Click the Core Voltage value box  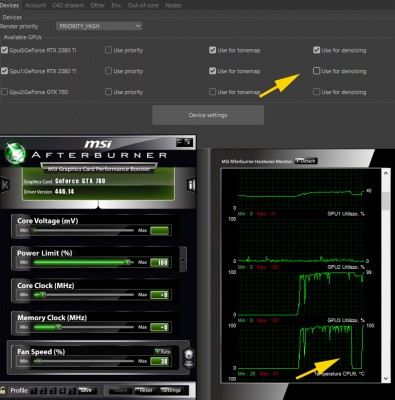(x=160, y=230)
